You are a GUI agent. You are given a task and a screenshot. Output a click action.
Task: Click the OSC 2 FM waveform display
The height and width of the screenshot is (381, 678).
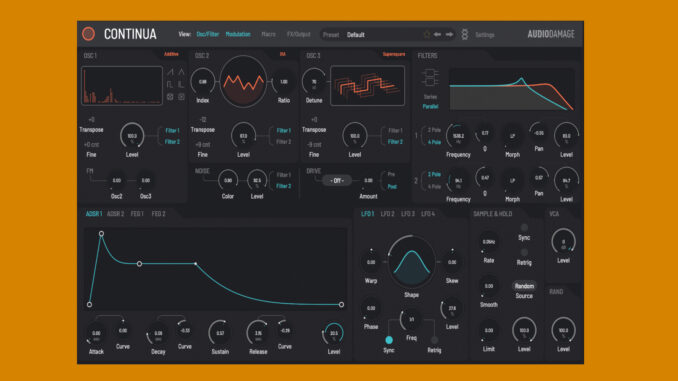(243, 81)
